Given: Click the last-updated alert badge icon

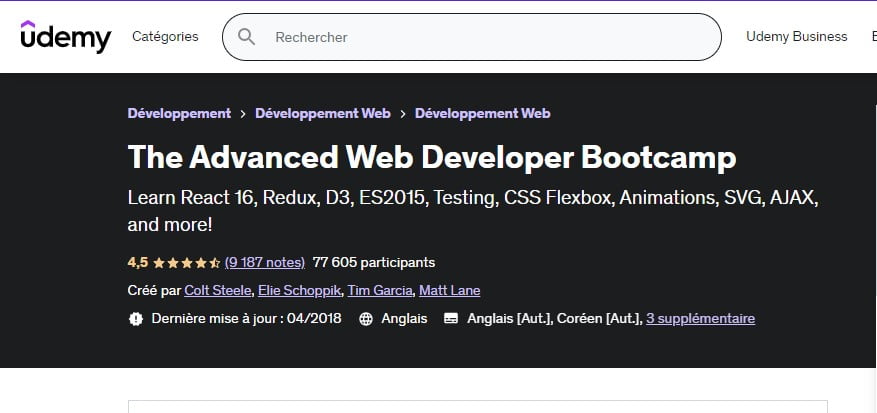Looking at the screenshot, I should click(135, 319).
